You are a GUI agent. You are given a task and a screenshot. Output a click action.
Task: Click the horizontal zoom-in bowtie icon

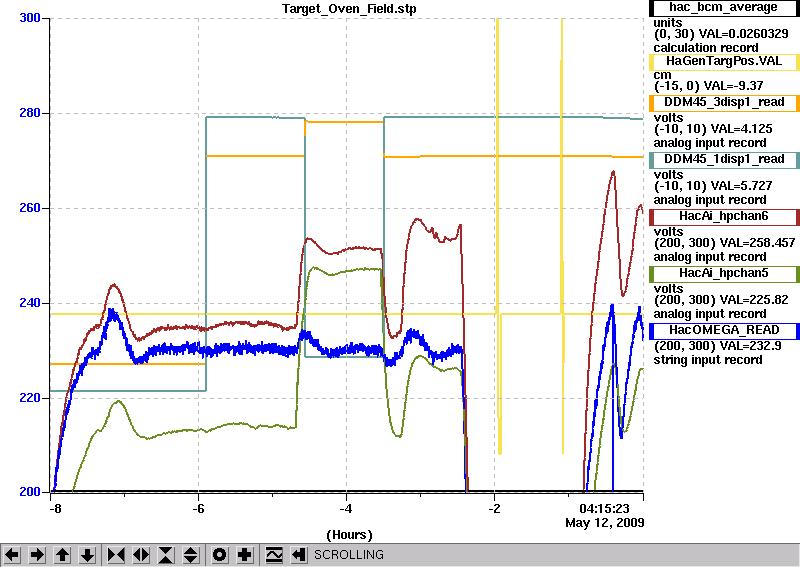tap(116, 555)
